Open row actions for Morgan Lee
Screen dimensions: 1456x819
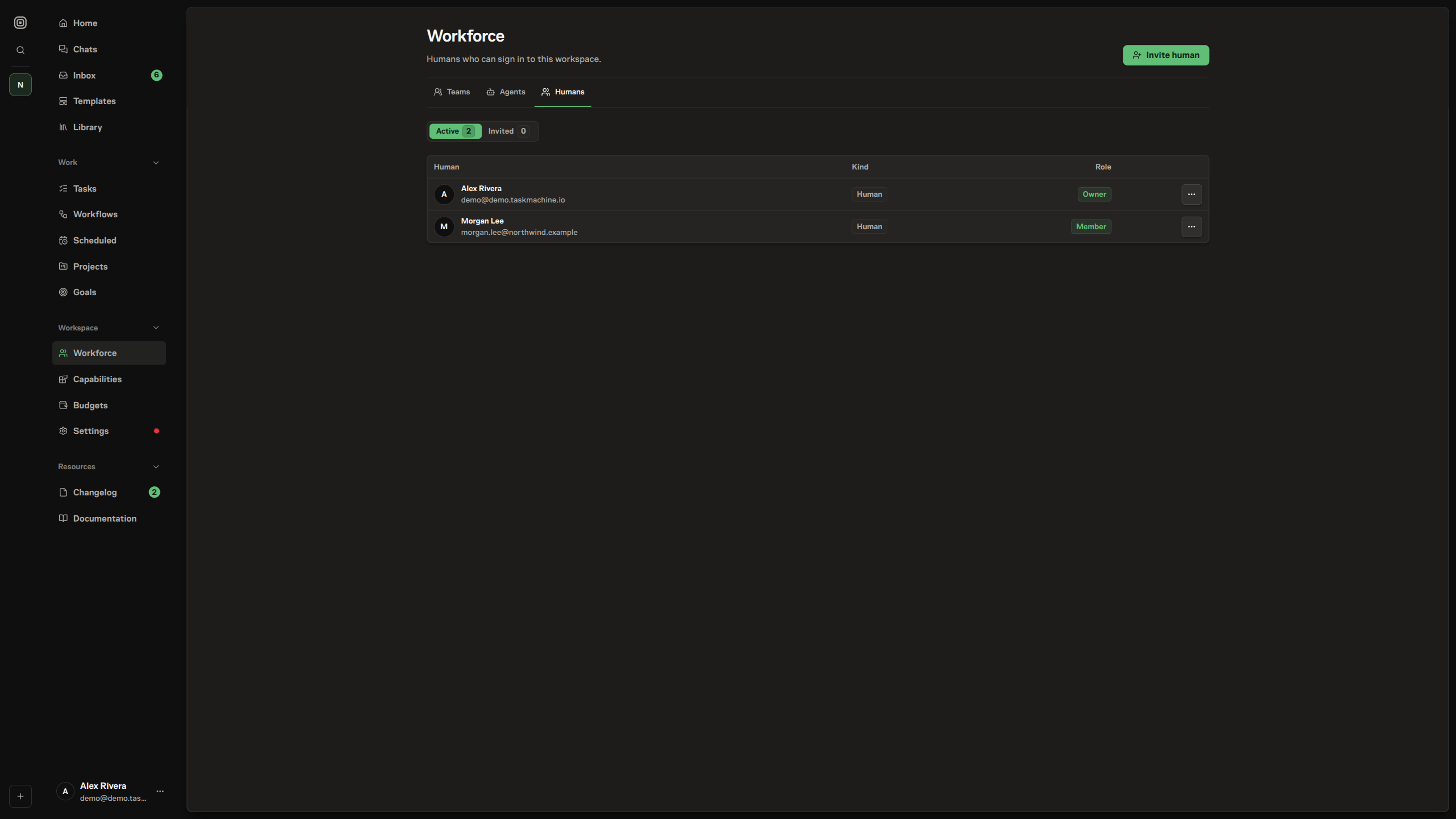click(x=1192, y=227)
